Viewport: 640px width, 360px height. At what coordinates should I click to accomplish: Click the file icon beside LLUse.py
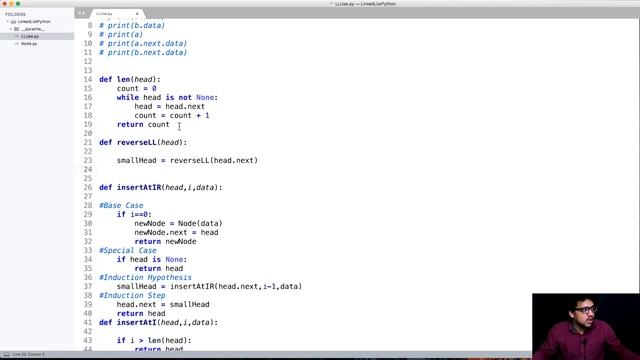[x=17, y=36]
